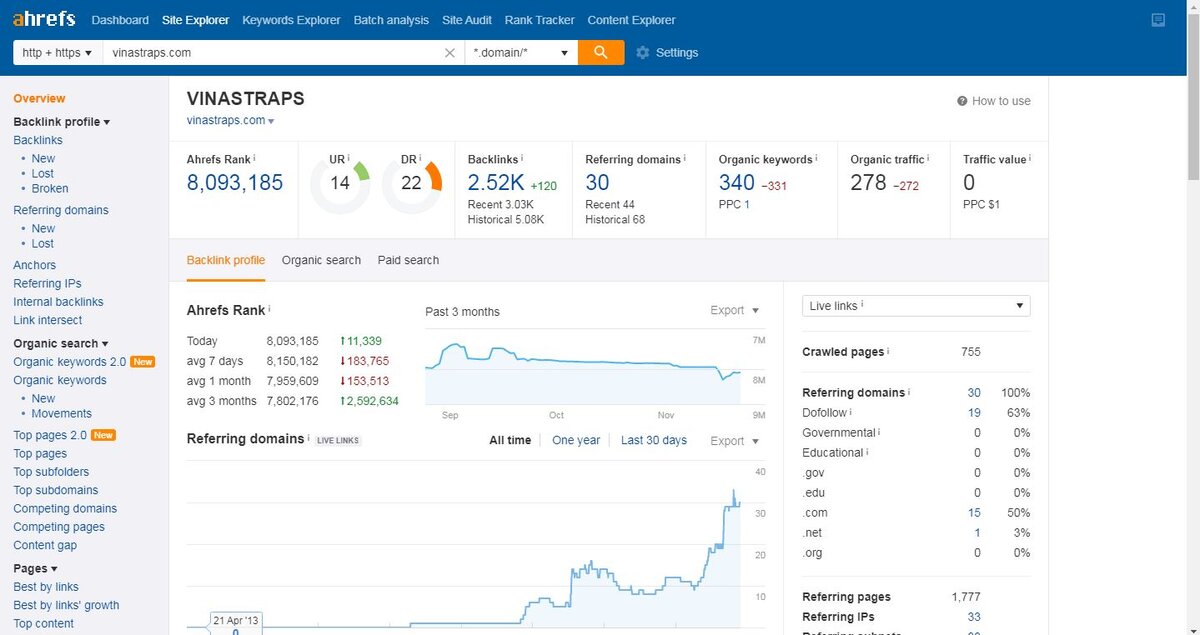
Task: Click the How to use help icon
Action: coord(962,101)
